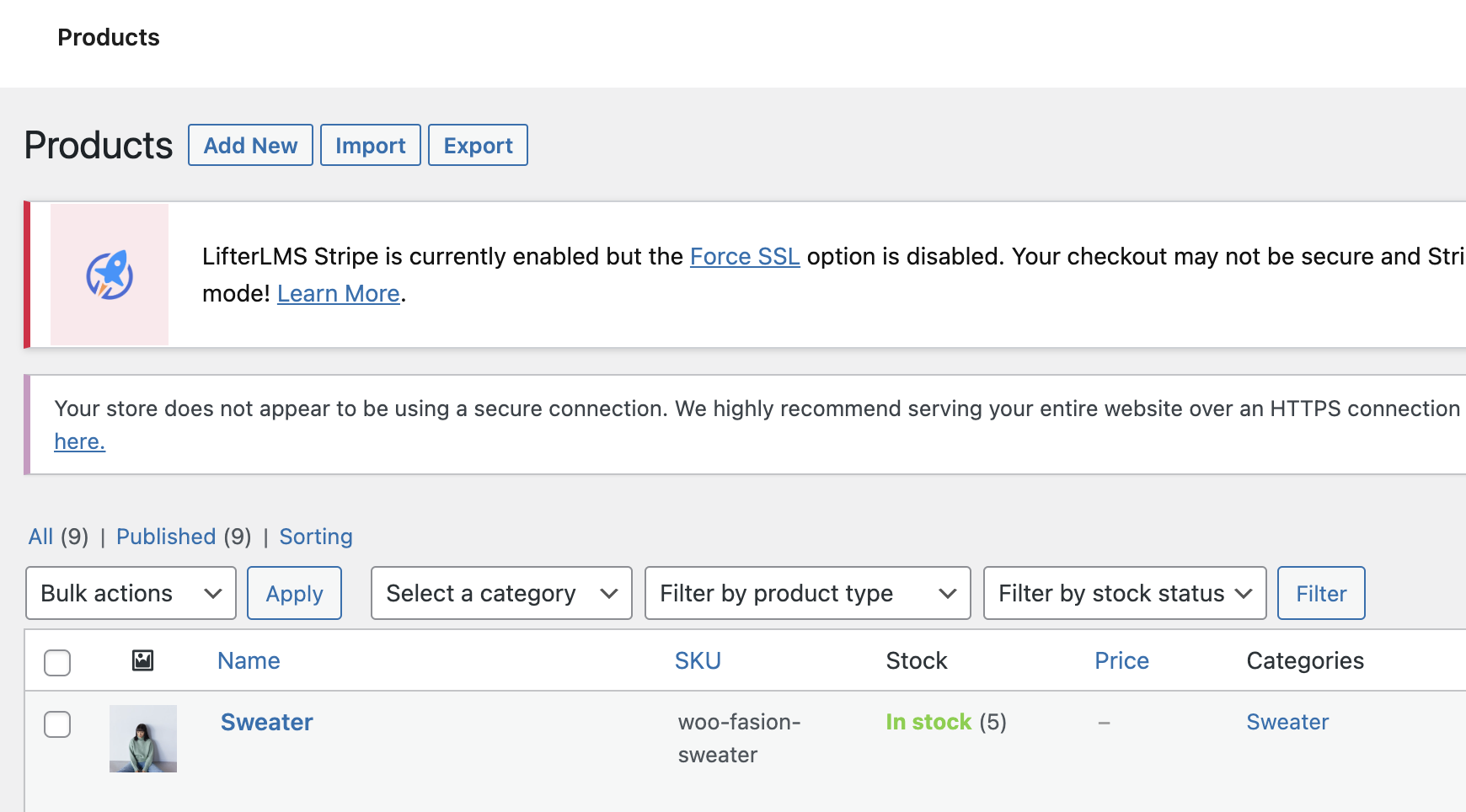This screenshot has height=812, width=1466.
Task: Apply the selected bulk action
Action: click(x=294, y=593)
